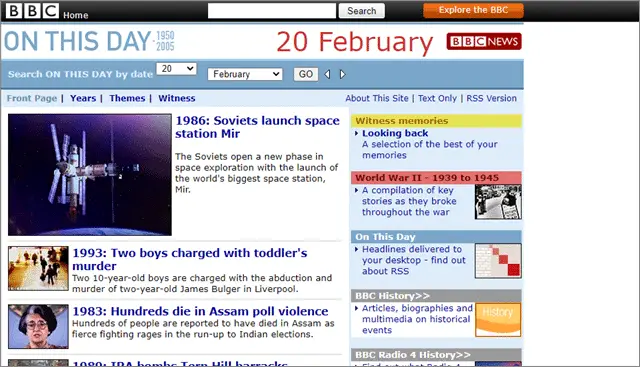Click the GO button

[306, 74]
